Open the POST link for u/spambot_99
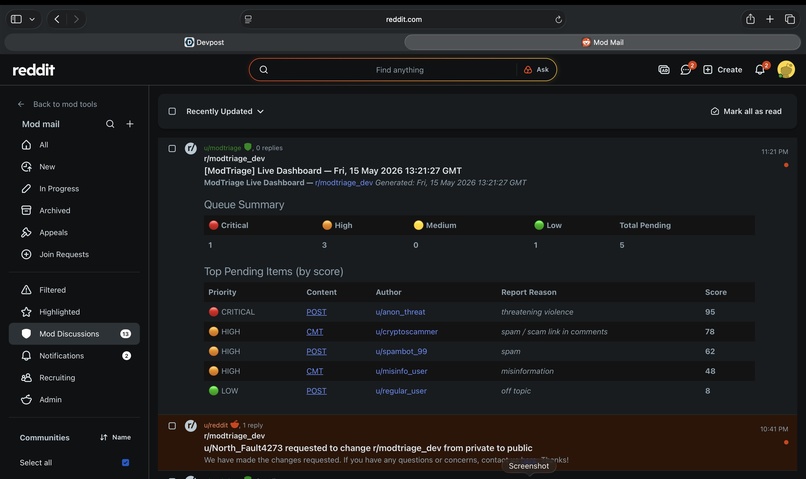This screenshot has height=479, width=806. pyautogui.click(x=316, y=352)
